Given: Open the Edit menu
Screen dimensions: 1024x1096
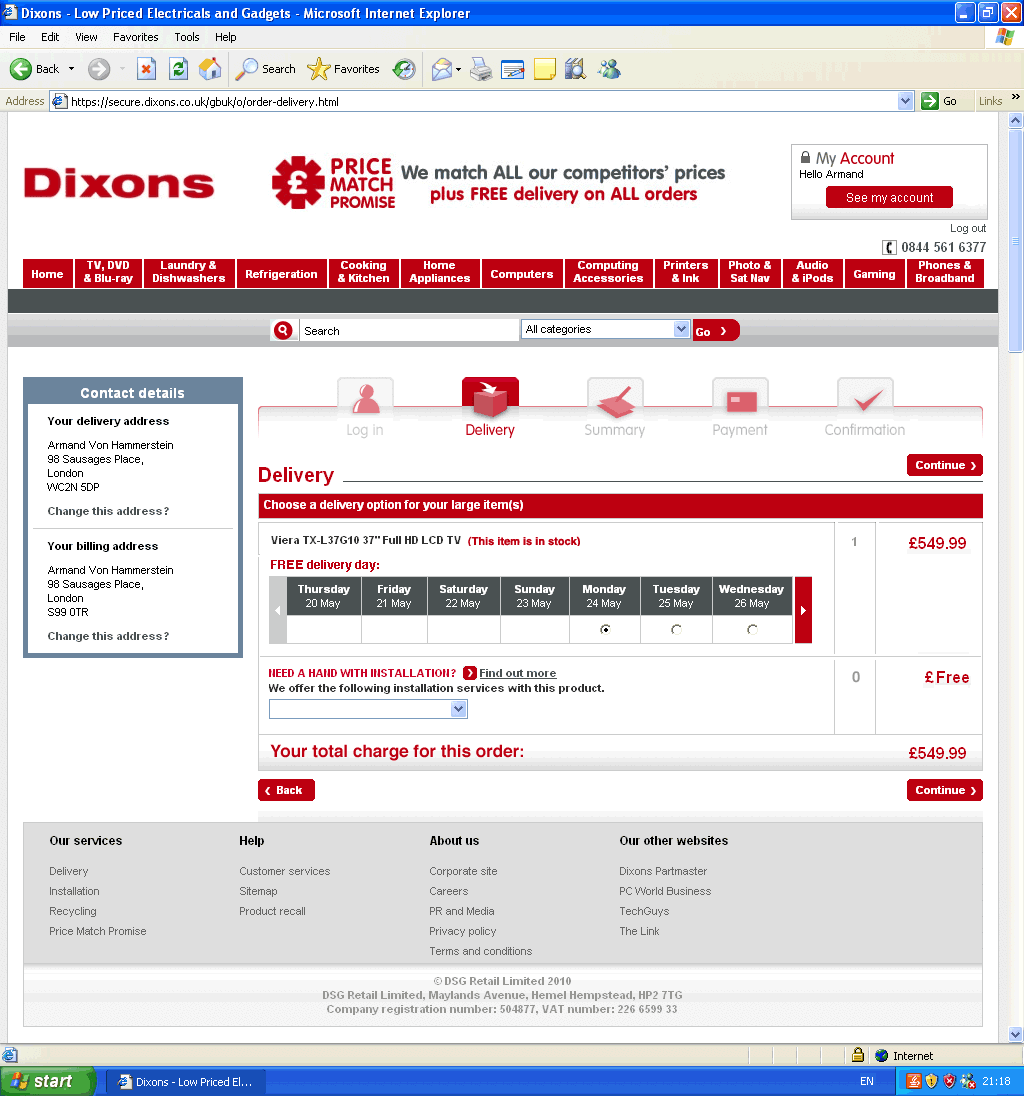Looking at the screenshot, I should point(50,37).
